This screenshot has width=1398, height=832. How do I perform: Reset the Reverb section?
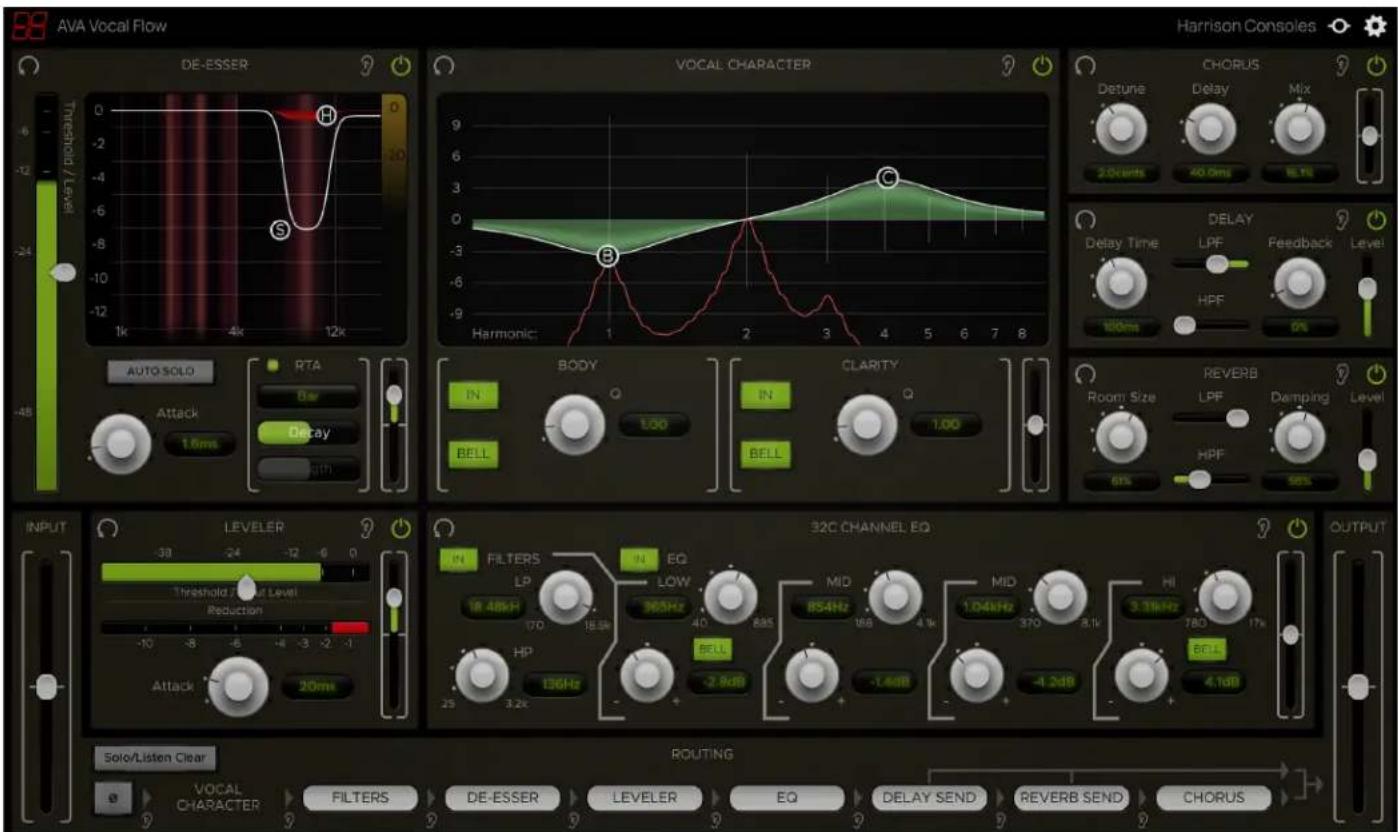coord(1086,372)
